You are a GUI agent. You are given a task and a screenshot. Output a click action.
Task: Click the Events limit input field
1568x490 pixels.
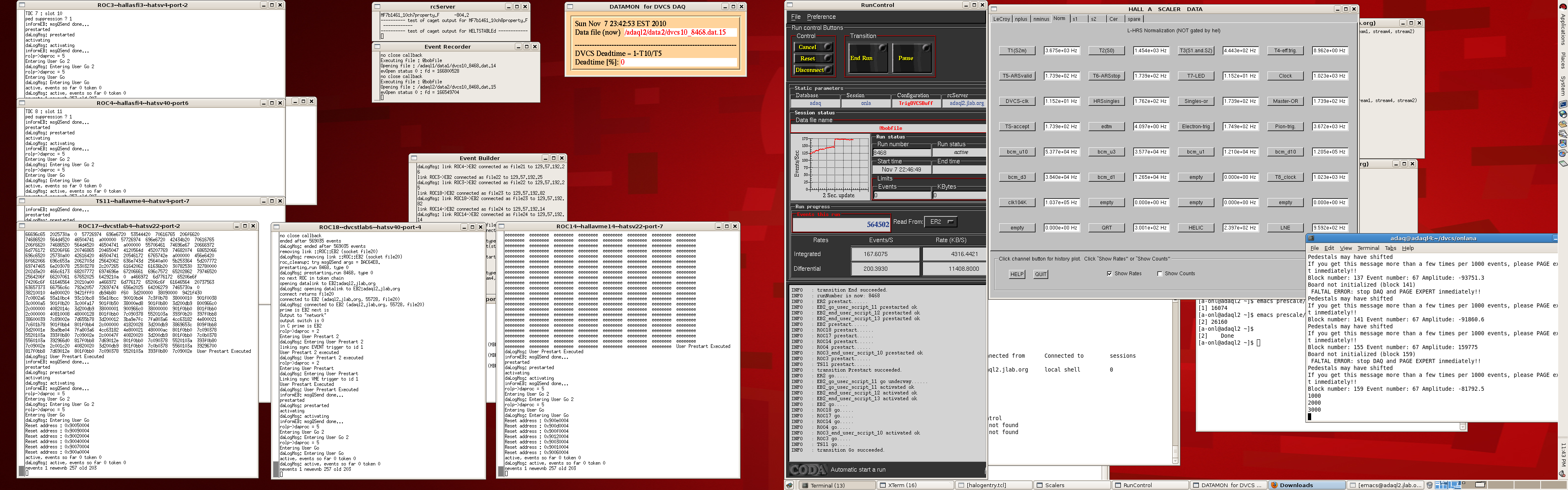[x=902, y=196]
